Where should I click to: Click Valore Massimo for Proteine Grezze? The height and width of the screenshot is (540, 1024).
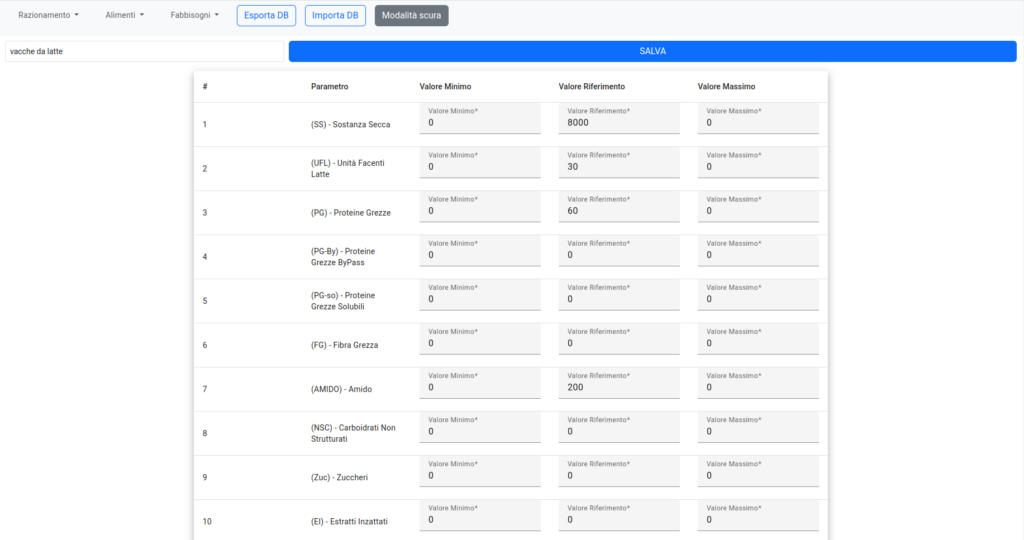click(758, 211)
